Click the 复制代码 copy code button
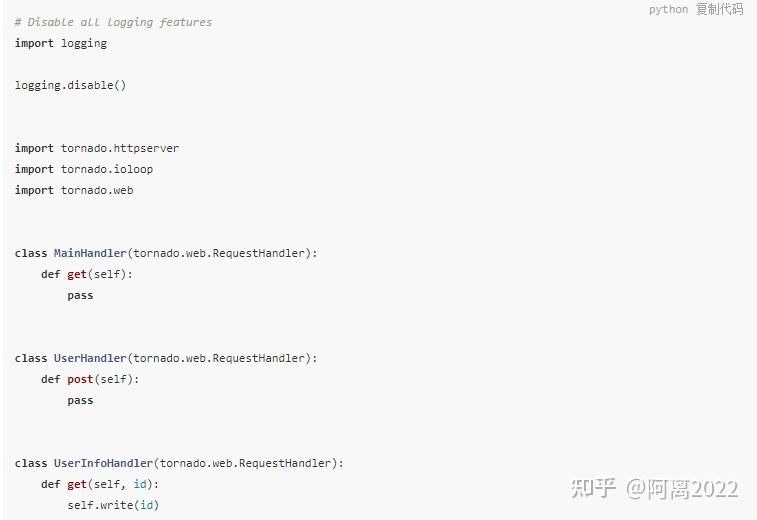Screen dimensions: 757x520 719,9
